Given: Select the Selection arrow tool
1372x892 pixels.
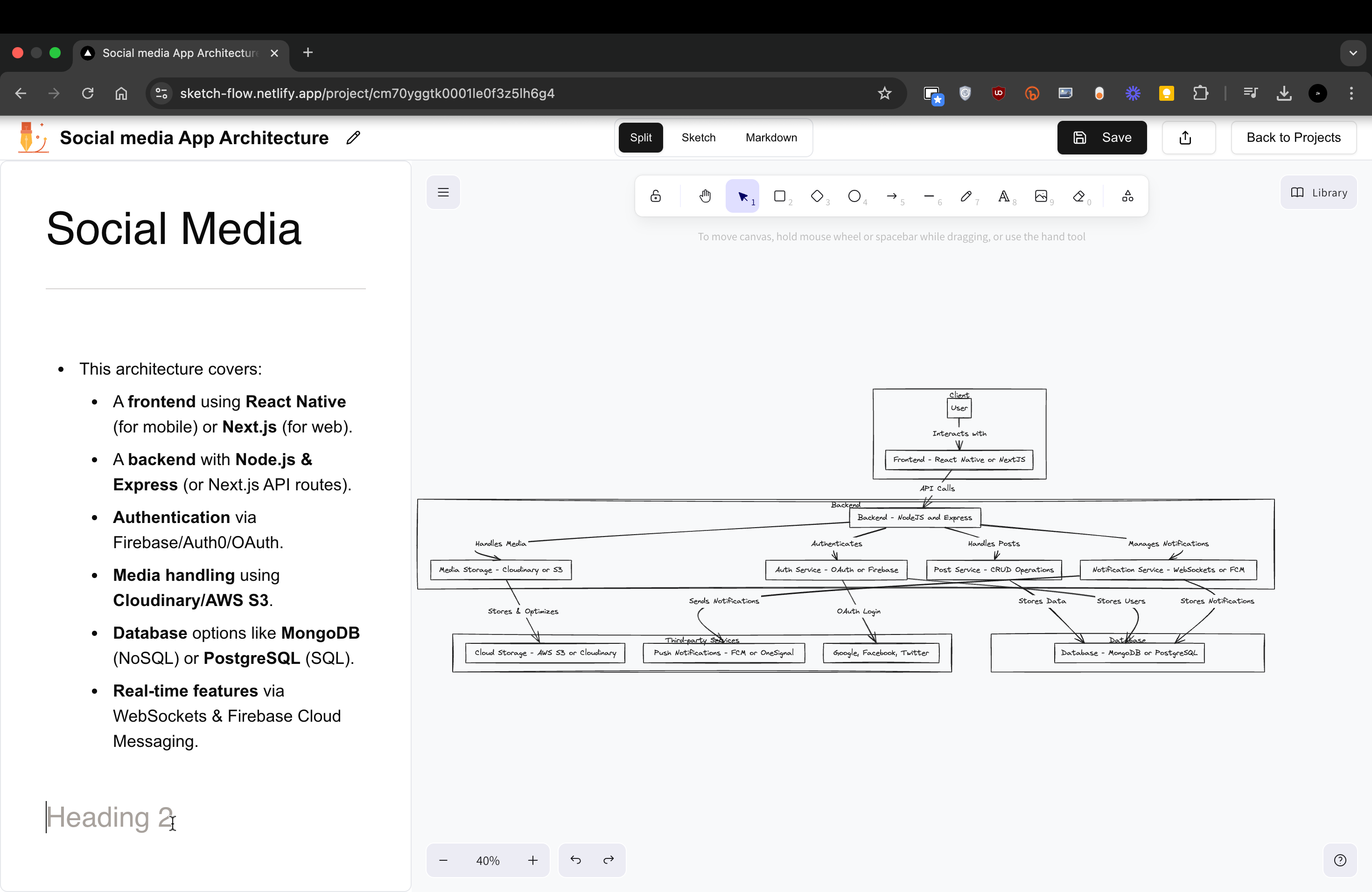Looking at the screenshot, I should 742,196.
